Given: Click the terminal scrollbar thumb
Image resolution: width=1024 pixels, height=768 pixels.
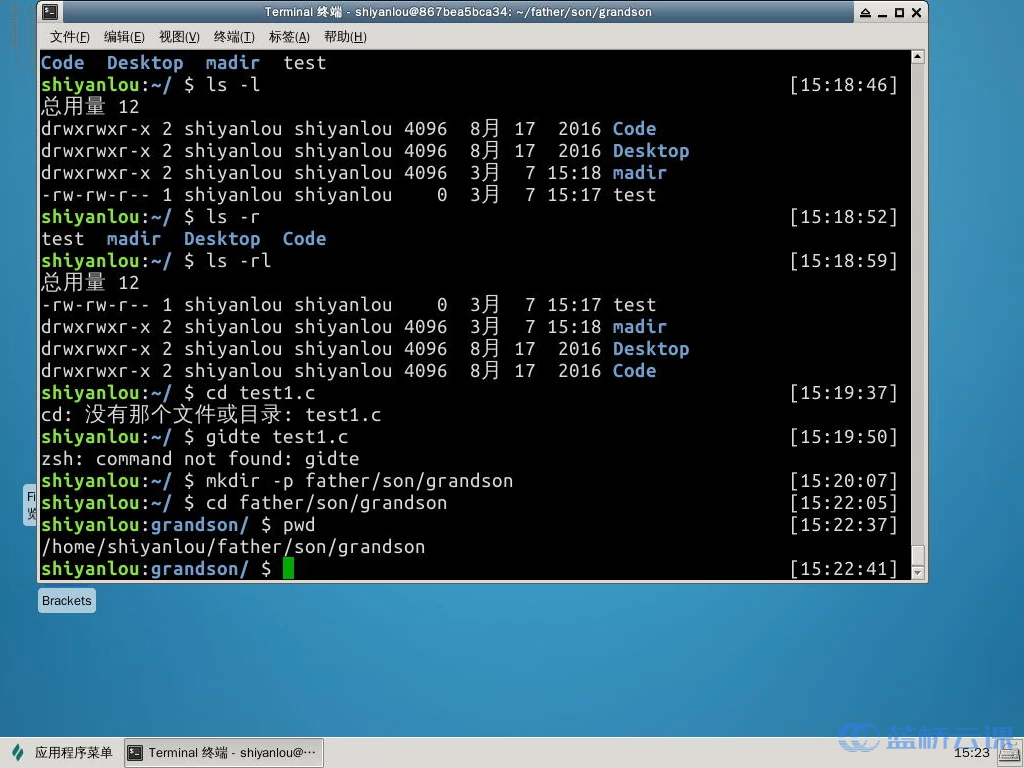Looking at the screenshot, I should (918, 554).
